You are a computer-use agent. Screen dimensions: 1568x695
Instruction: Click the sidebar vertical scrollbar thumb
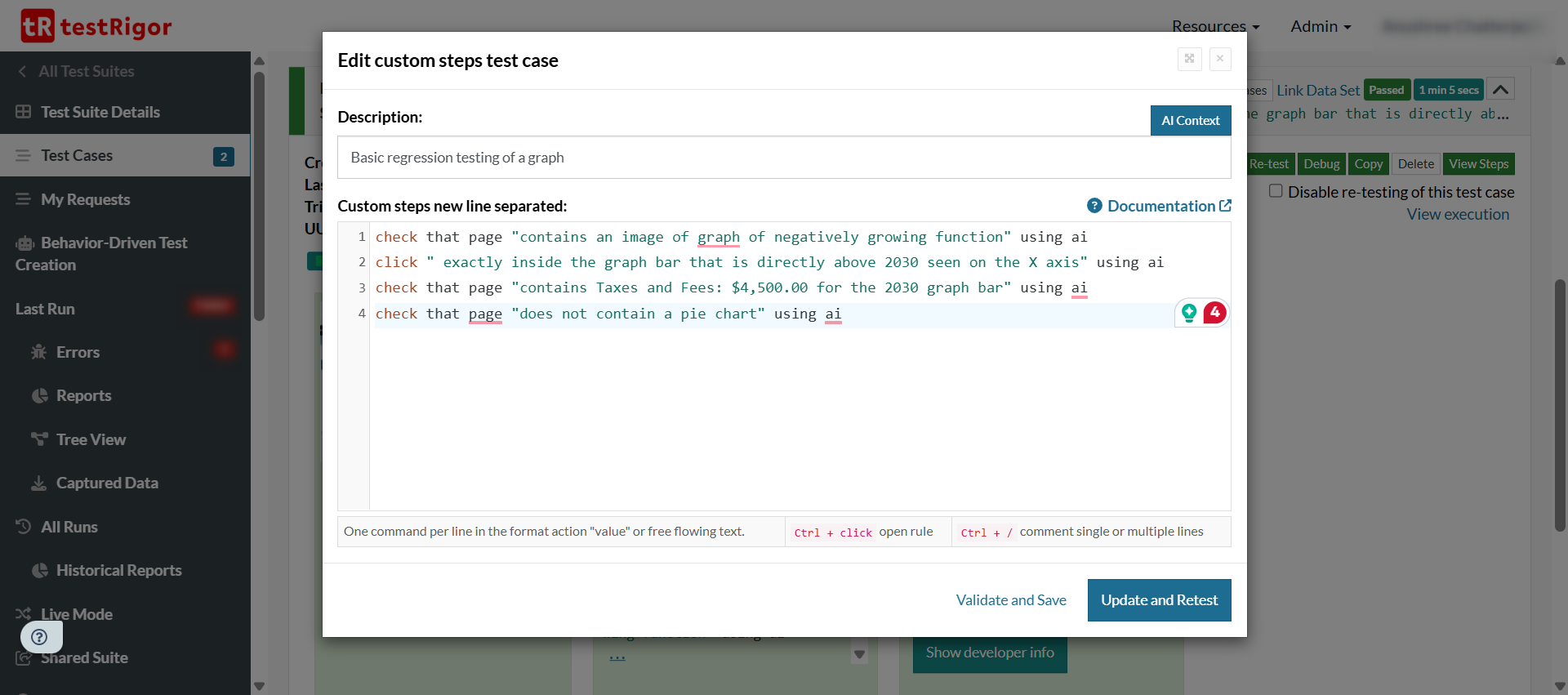click(259, 196)
